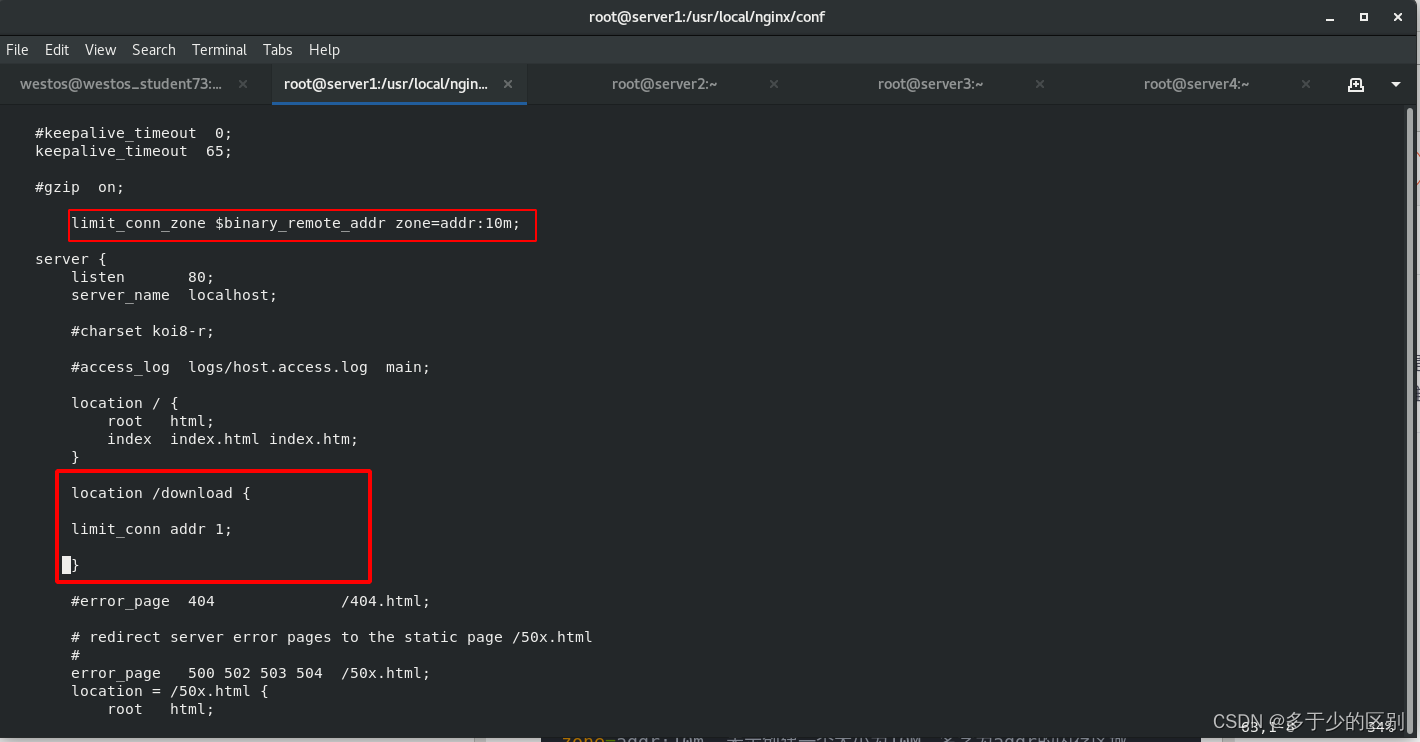The width and height of the screenshot is (1420, 742).
Task: Switch to root@server1 nginx tab
Action: [x=386, y=84]
